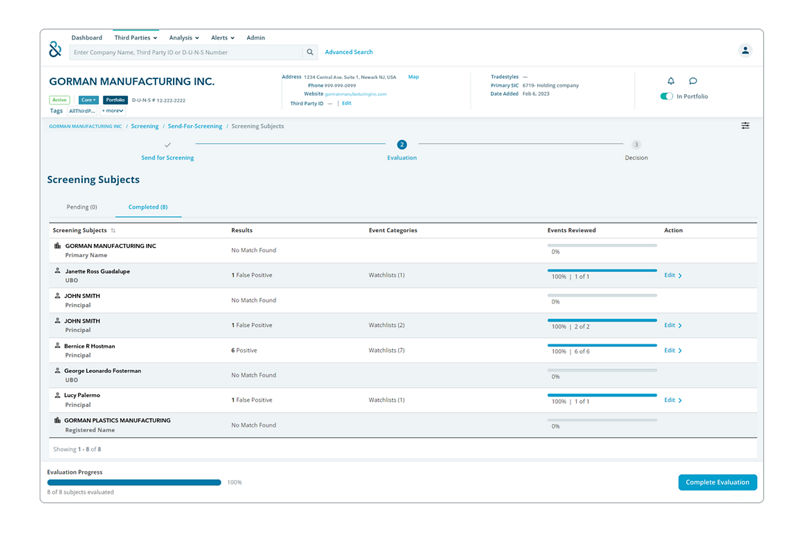The height and width of the screenshot is (533, 800).
Task: Open the Alerts dropdown
Action: click(222, 37)
